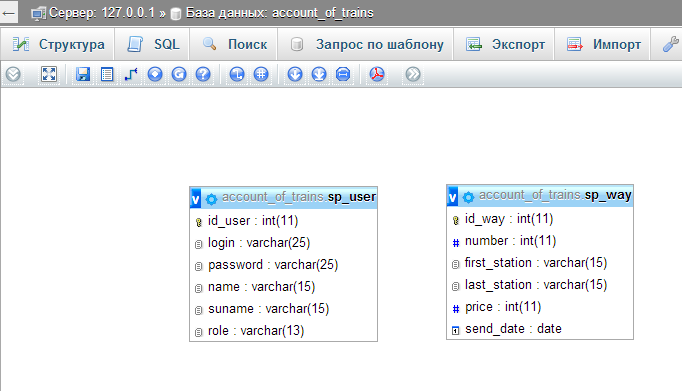682x391 pixels.
Task: Collapse the sp_way table with its V toggle
Action: pos(452,197)
